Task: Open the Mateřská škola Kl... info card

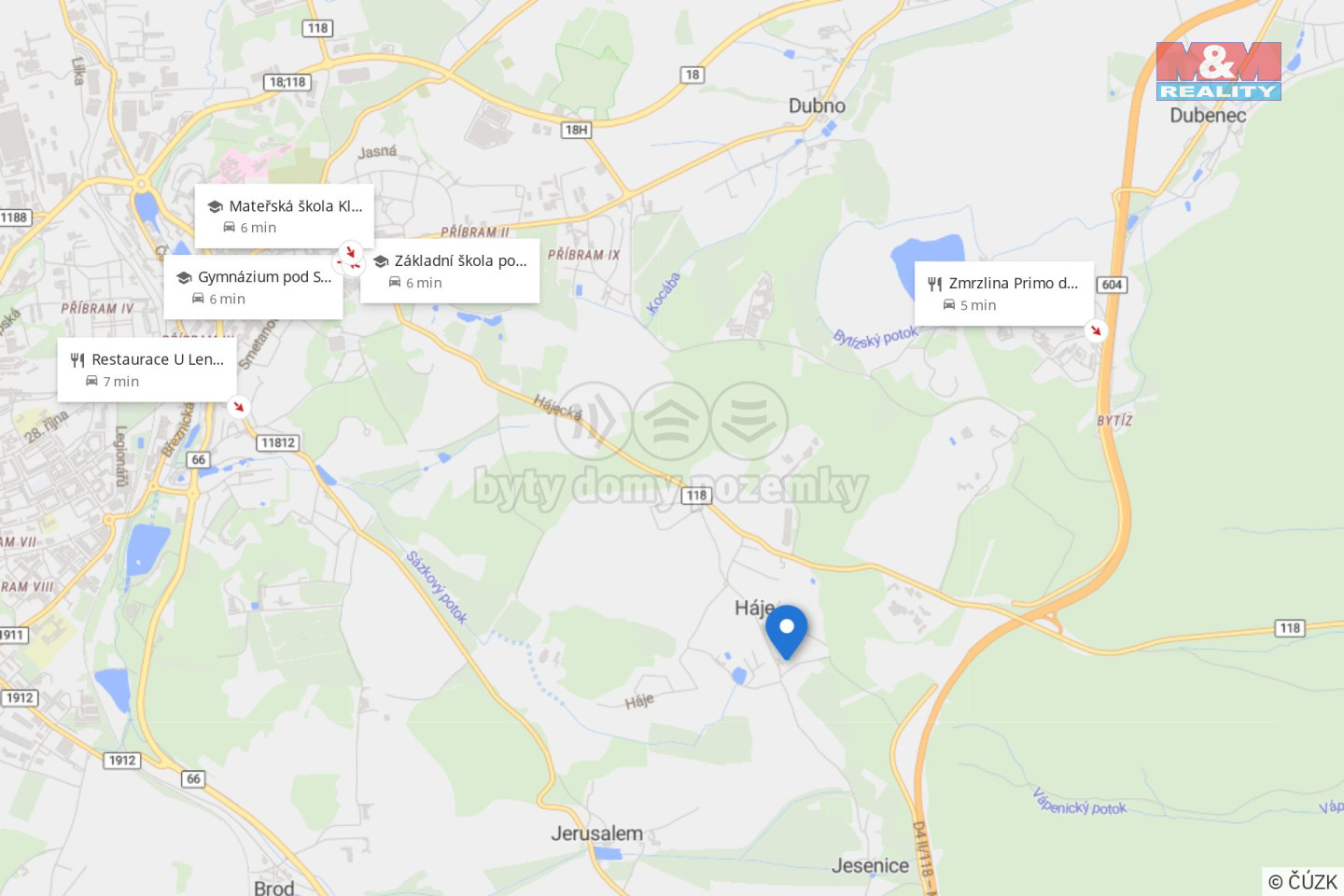Action: (x=285, y=217)
